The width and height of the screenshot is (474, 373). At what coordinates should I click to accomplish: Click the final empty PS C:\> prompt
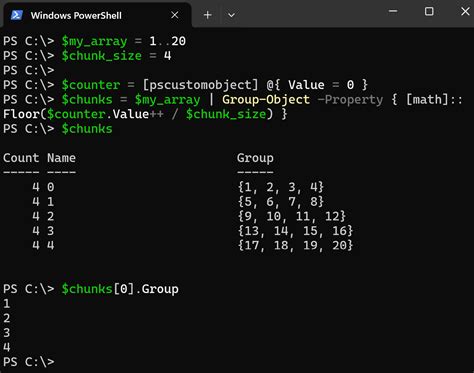29,362
